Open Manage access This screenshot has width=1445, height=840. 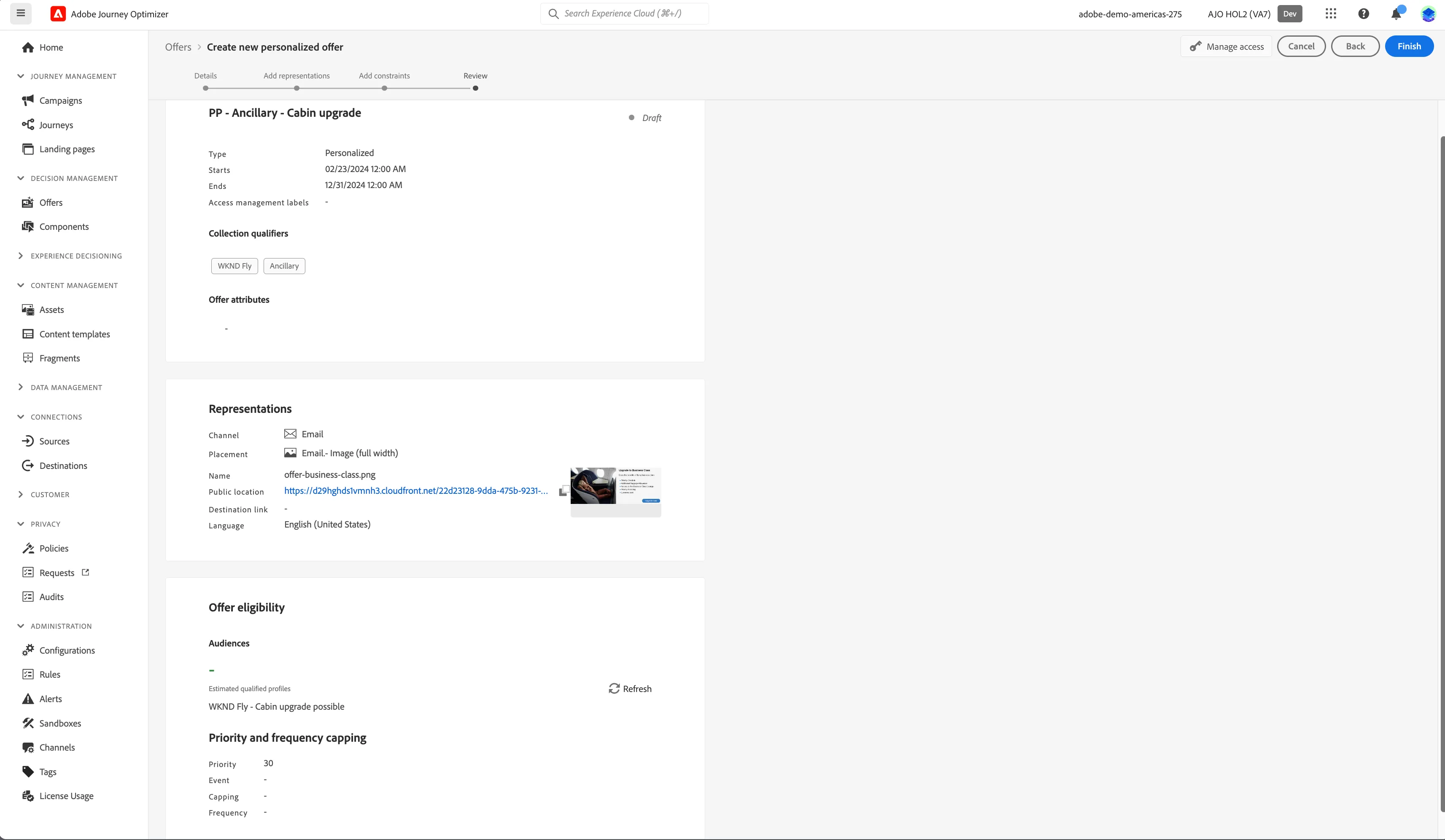[1226, 46]
